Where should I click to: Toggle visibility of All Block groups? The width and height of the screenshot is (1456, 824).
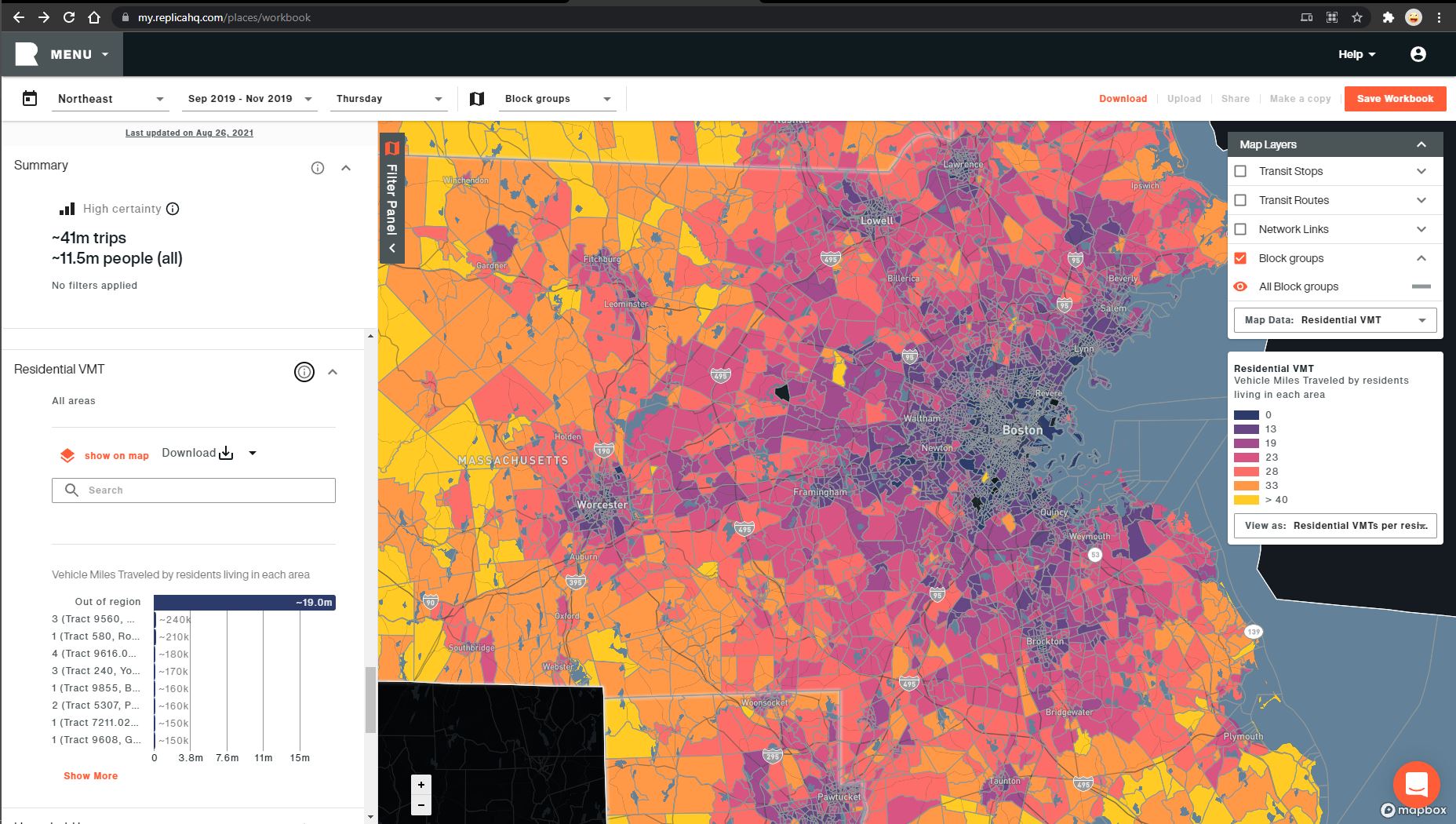[1240, 286]
